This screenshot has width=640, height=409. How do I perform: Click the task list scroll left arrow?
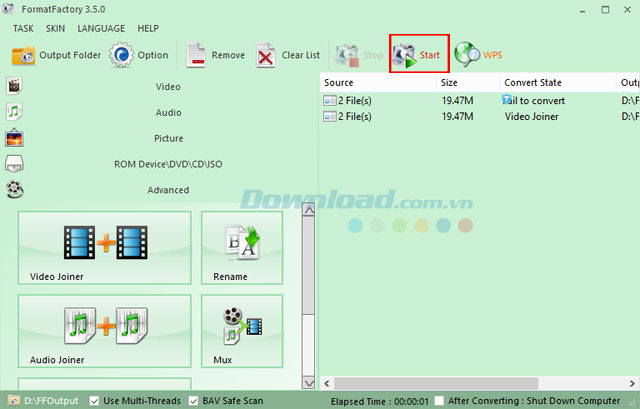point(327,384)
